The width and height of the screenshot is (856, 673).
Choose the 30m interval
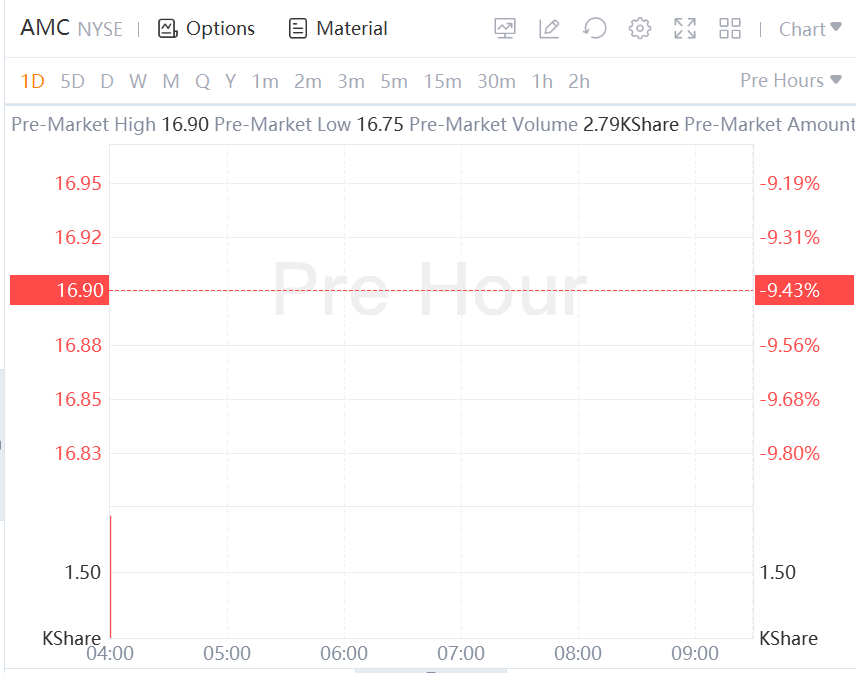[x=496, y=81]
